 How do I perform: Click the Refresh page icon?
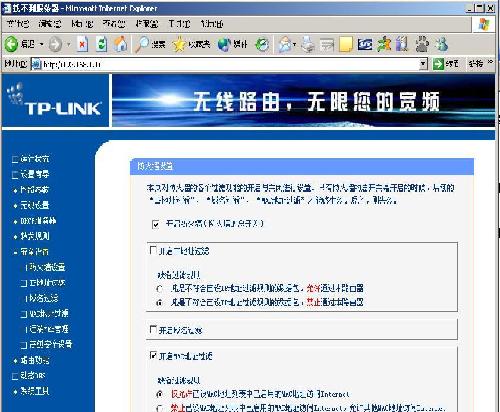click(x=102, y=44)
